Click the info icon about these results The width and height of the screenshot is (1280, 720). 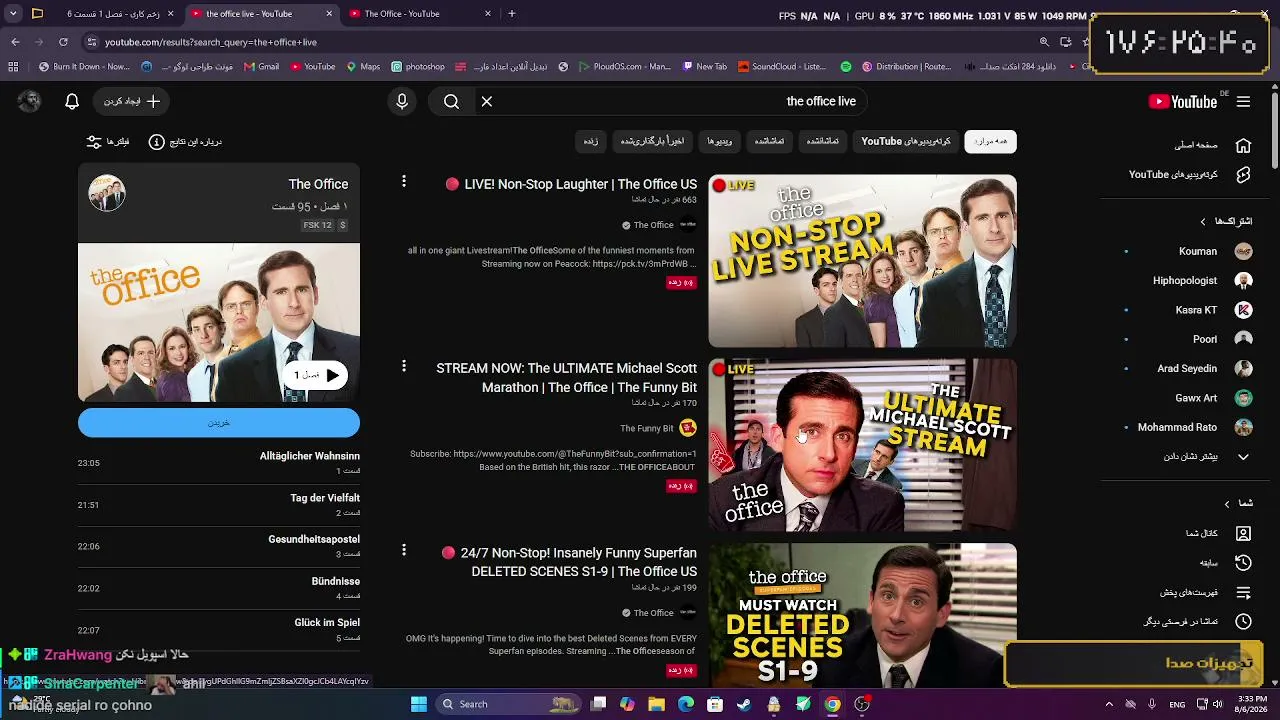[x=156, y=142]
